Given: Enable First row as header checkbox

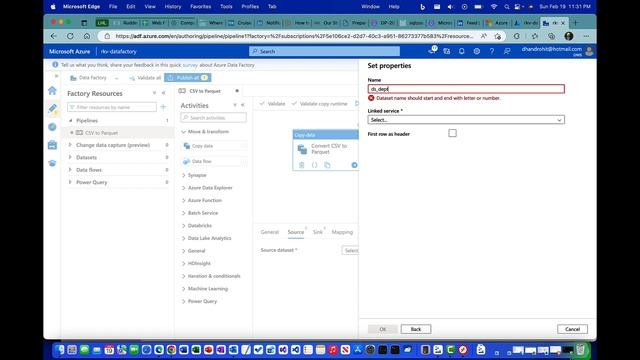Looking at the screenshot, I should (452, 133).
